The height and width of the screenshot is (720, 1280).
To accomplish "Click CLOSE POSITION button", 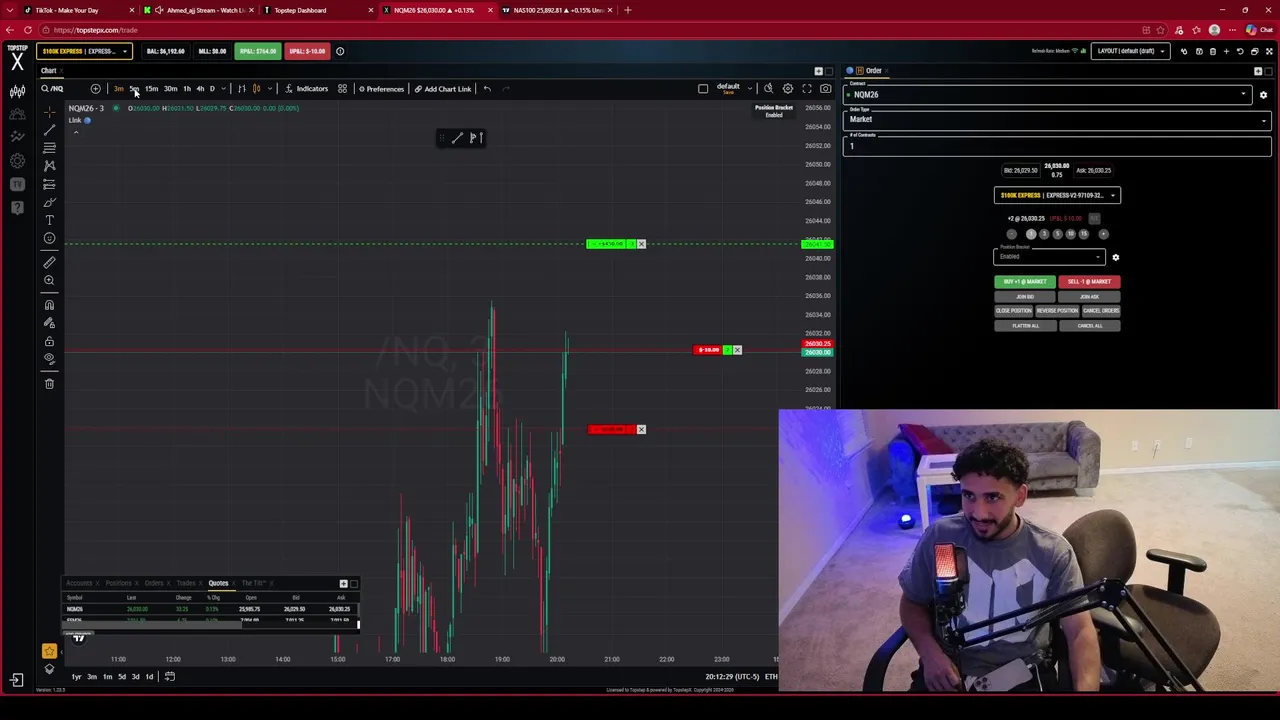I will coord(1013,311).
